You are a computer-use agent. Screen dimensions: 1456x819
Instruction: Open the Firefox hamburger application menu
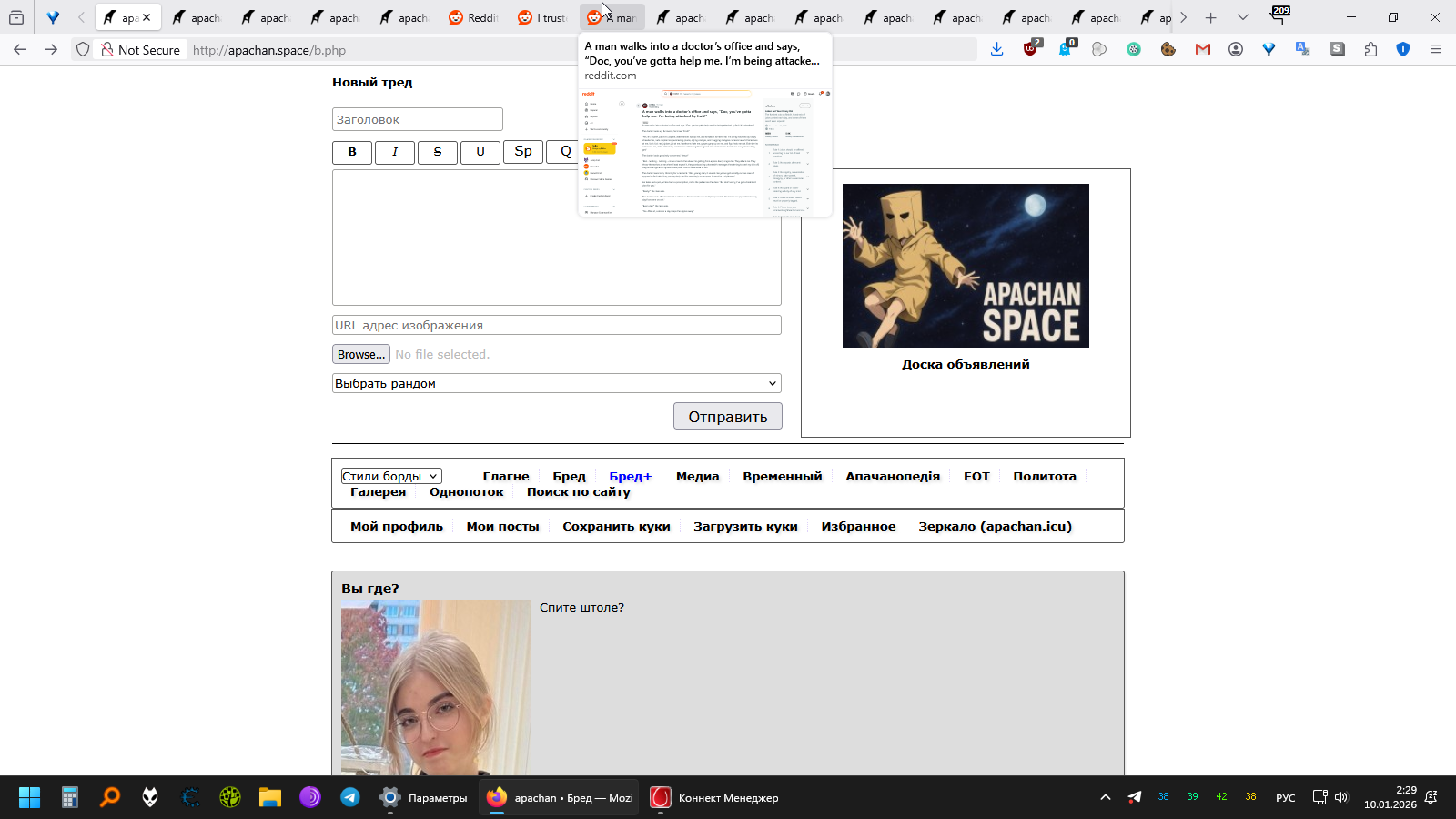pyautogui.click(x=1436, y=49)
